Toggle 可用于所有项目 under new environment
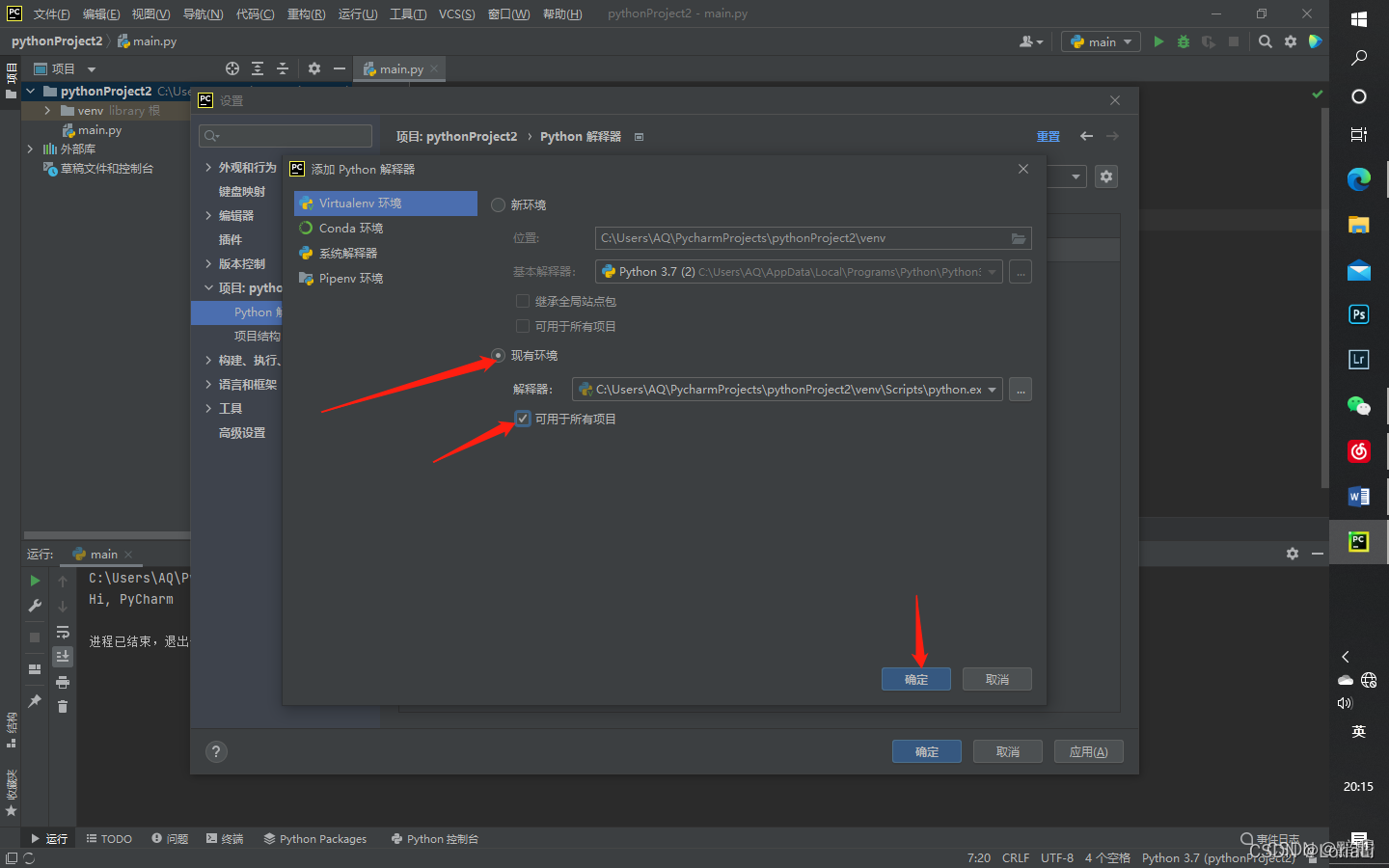This screenshot has height=868, width=1389. pyautogui.click(x=523, y=326)
